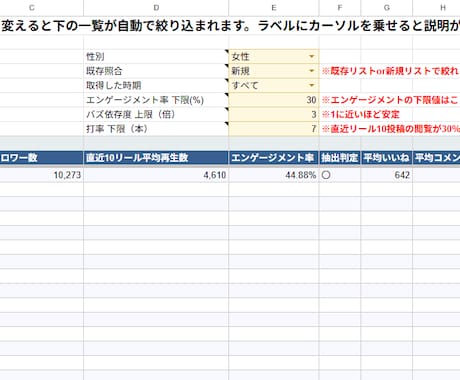Image resolution: width=460 pixels, height=380 pixels.
Task: Open the 性別 dropdown showing 女性
Action: coord(311,56)
